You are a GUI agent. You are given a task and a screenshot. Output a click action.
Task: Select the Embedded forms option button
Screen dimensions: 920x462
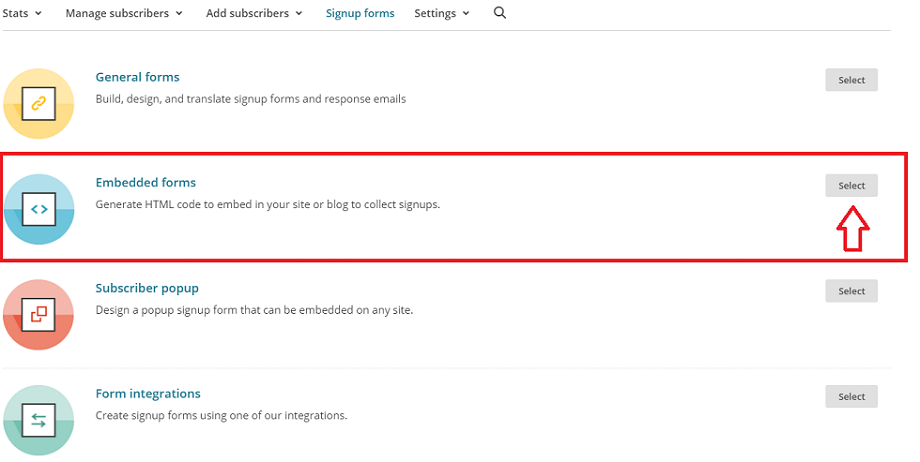pos(851,186)
